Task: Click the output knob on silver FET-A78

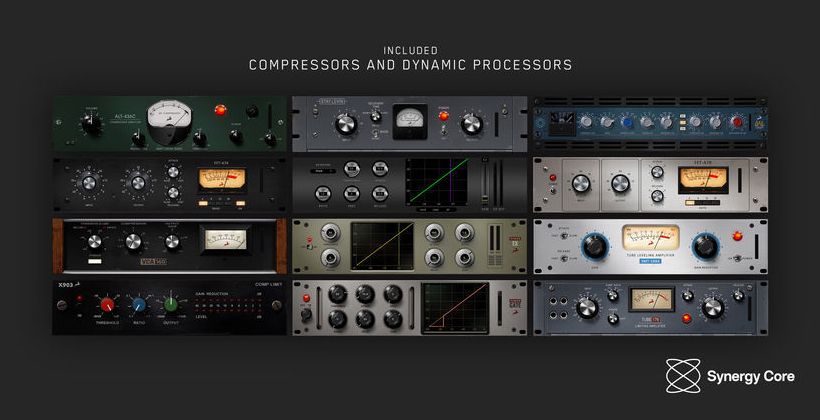Action: click(x=620, y=184)
